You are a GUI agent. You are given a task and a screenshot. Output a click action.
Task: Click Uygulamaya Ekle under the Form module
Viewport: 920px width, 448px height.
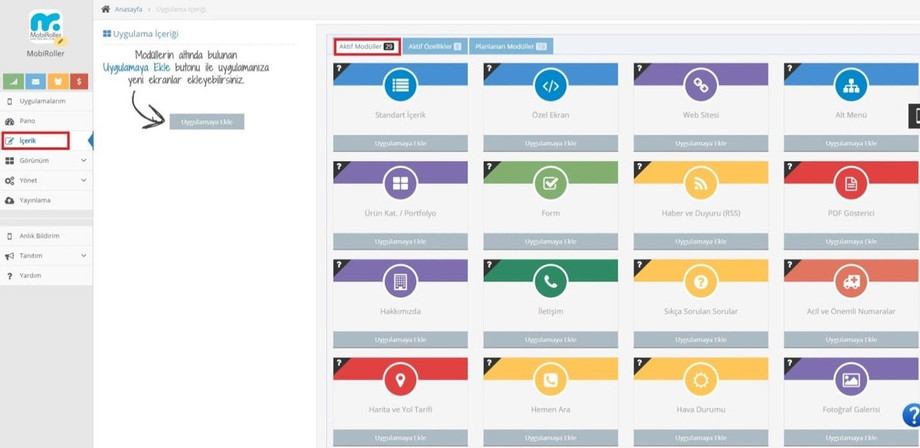tap(550, 242)
